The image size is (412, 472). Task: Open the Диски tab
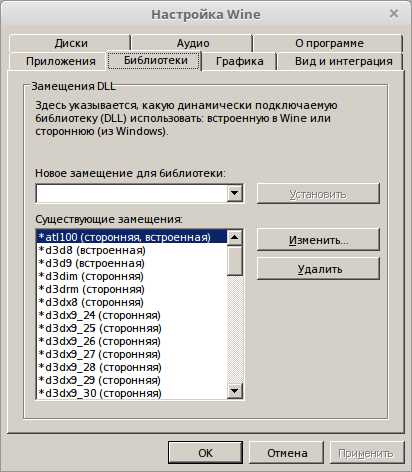click(x=70, y=43)
